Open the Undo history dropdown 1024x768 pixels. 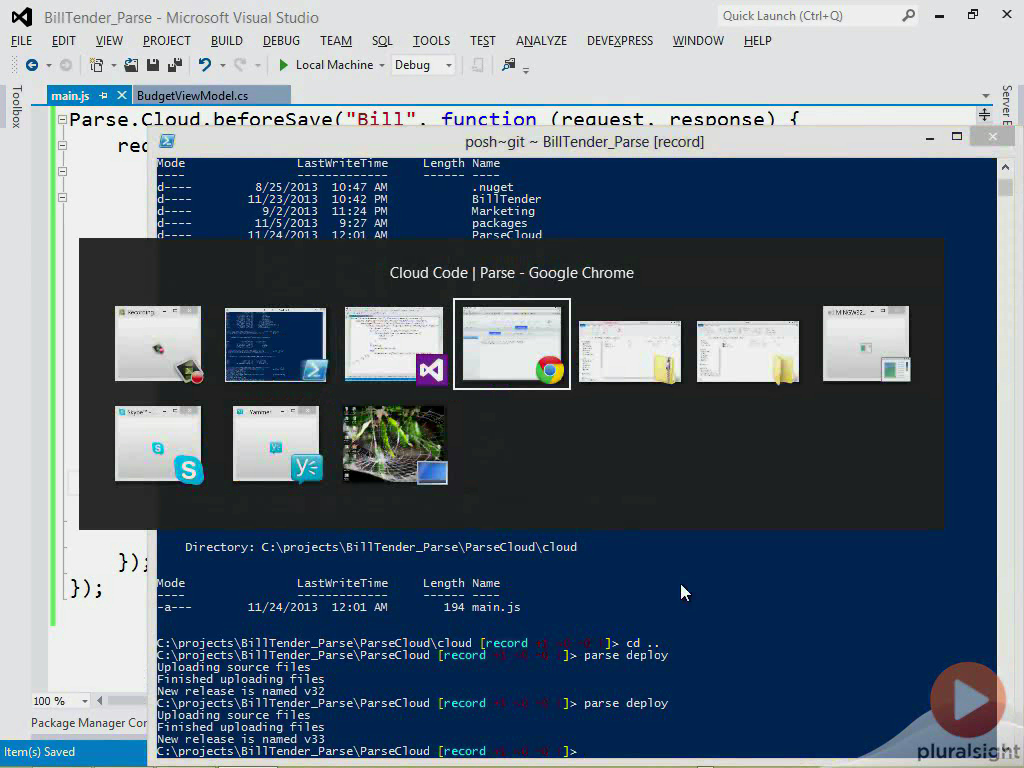tap(223, 65)
